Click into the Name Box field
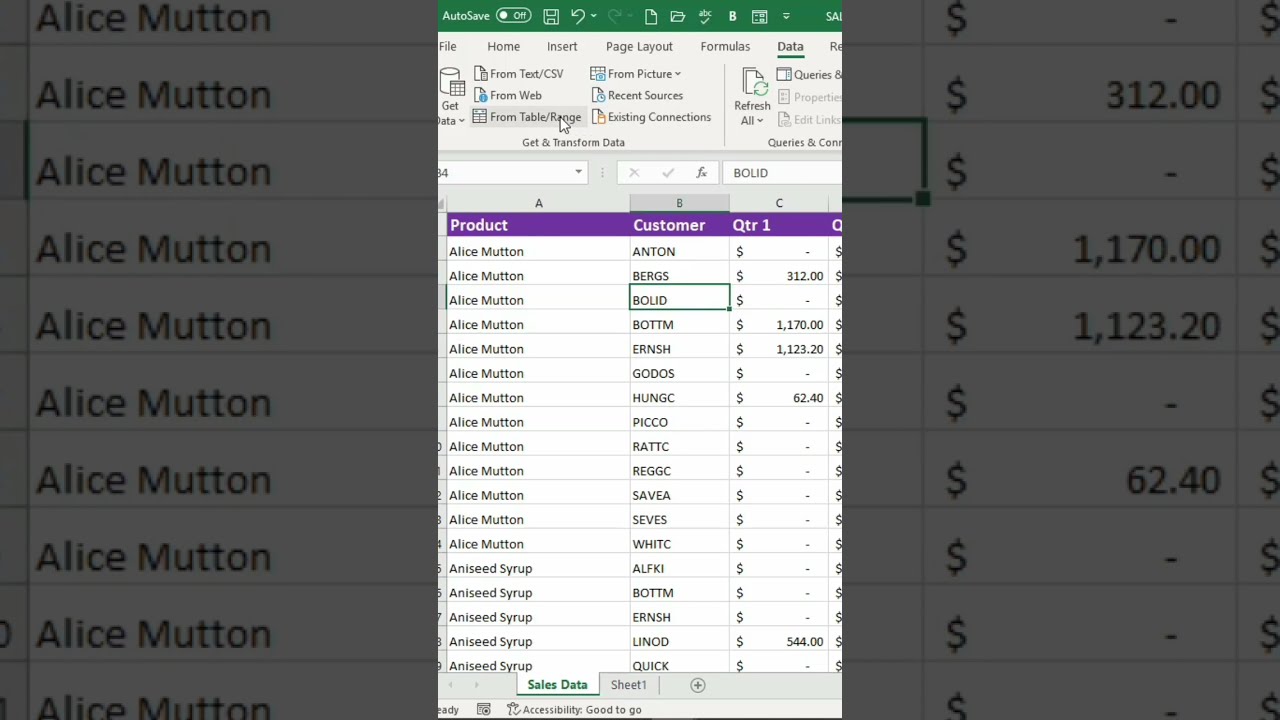1280x720 pixels. 504,173
